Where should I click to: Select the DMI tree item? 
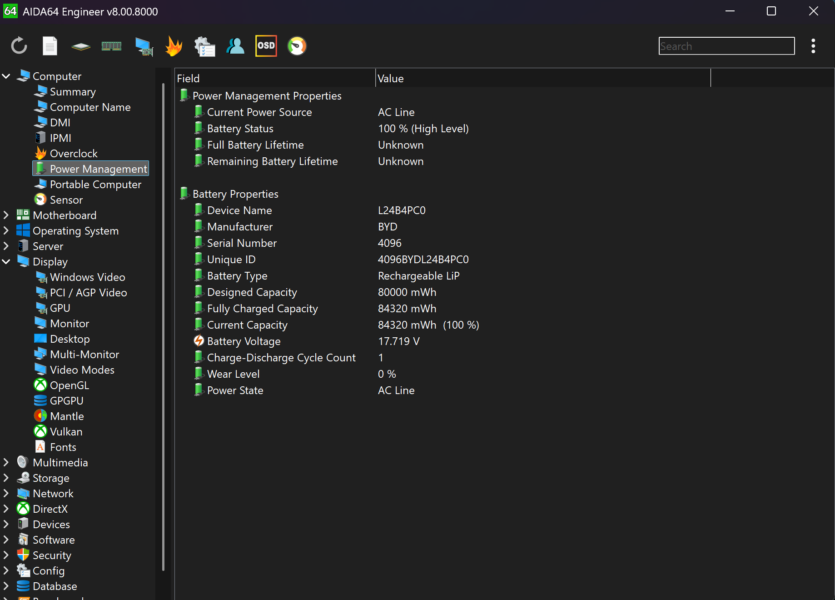(60, 122)
